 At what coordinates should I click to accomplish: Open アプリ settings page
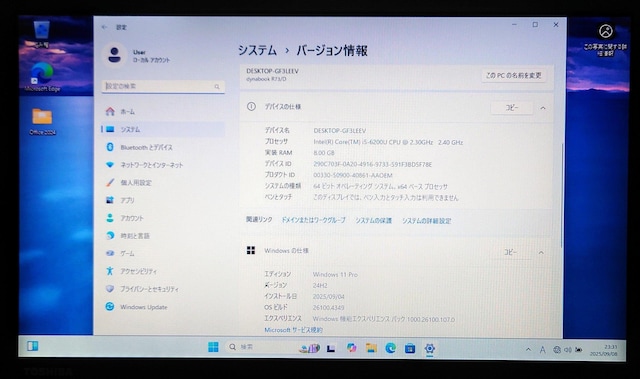163,200
